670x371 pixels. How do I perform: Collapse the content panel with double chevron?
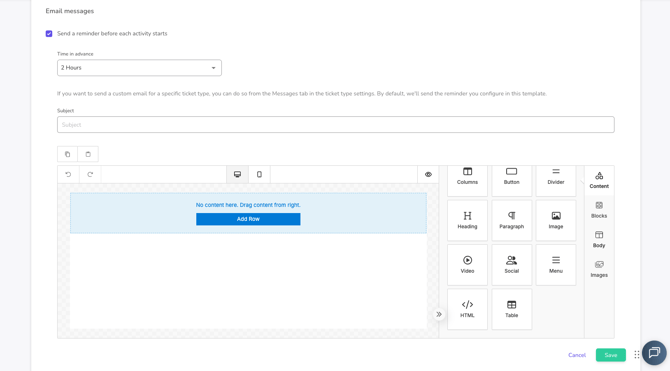pyautogui.click(x=439, y=315)
